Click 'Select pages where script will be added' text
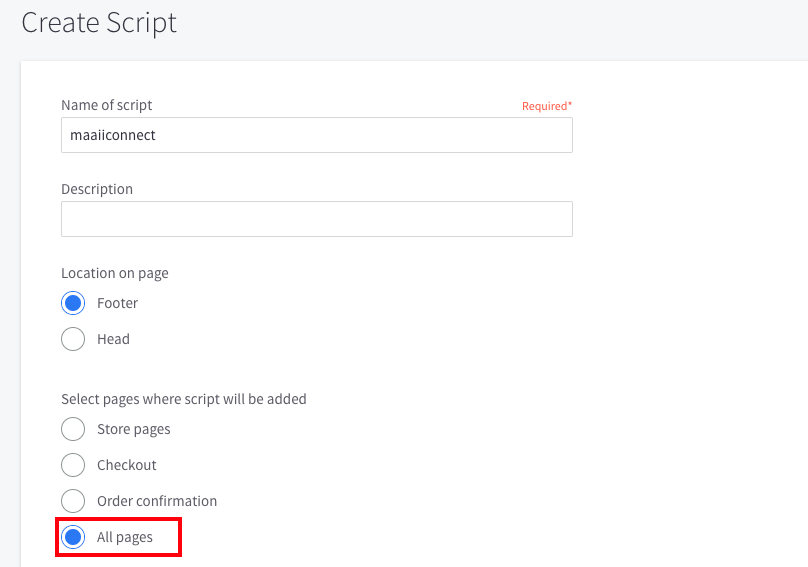Image resolution: width=808 pixels, height=567 pixels. (x=184, y=399)
